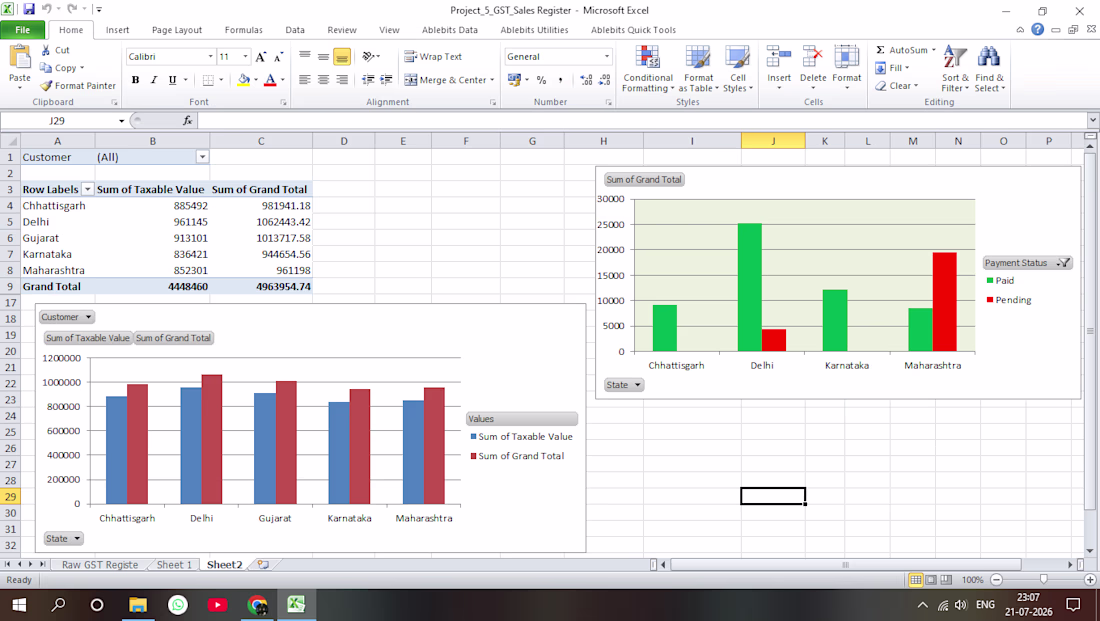
Task: Align text to the left
Action: pyautogui.click(x=304, y=80)
